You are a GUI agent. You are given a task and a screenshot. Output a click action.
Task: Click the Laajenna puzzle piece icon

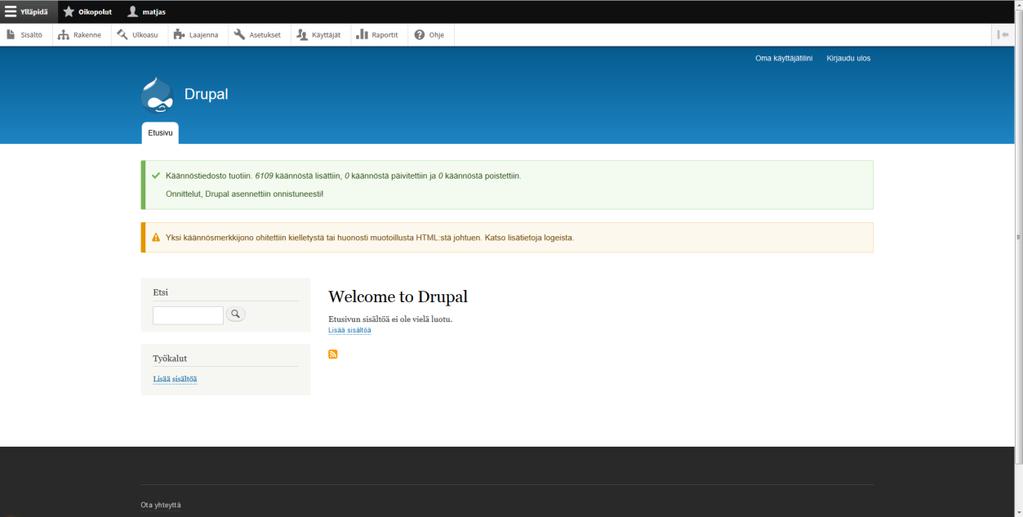[x=179, y=35]
